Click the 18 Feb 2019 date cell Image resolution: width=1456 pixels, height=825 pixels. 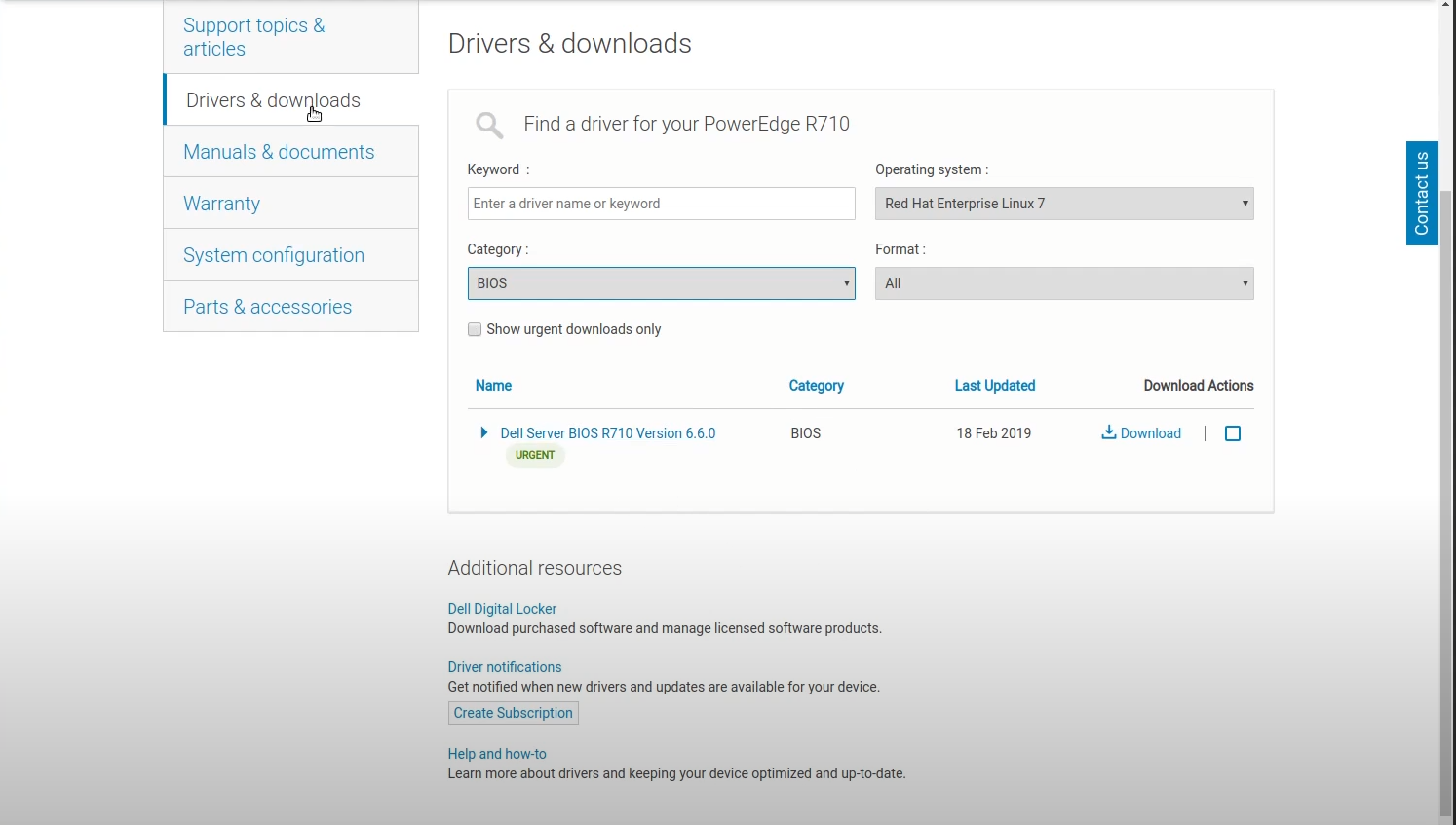994,433
